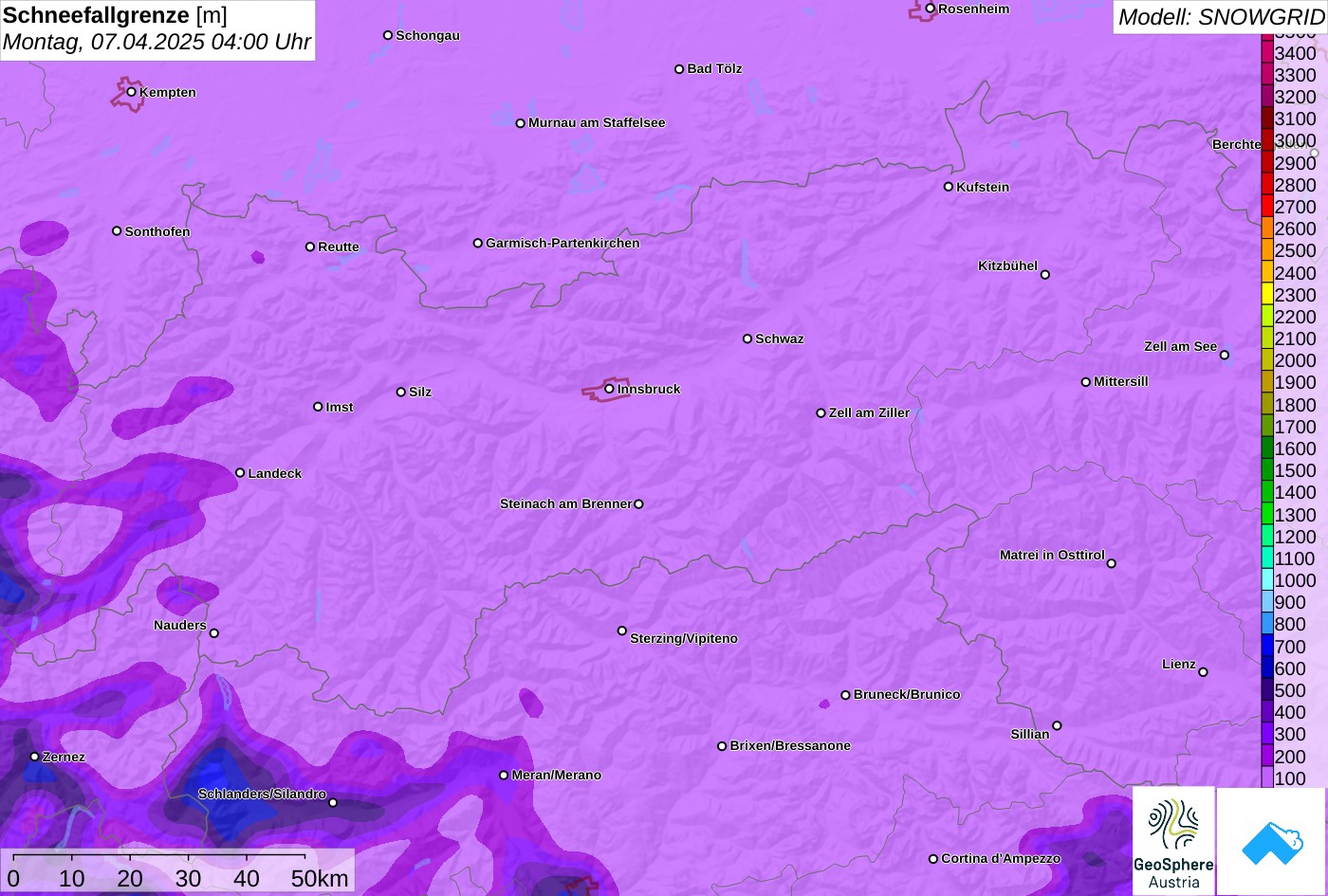Click the 700 m blue legend swatch

(x=1267, y=646)
